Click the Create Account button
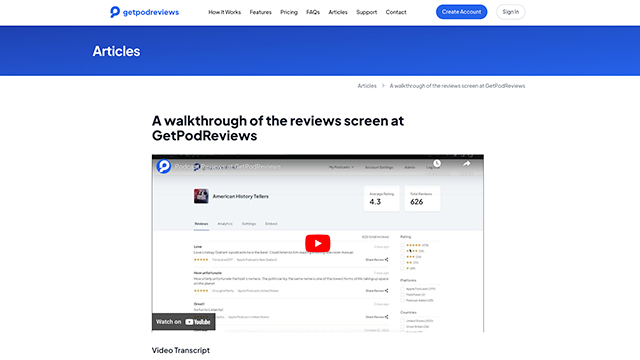Screen dimensions: 640x360 coord(461,12)
